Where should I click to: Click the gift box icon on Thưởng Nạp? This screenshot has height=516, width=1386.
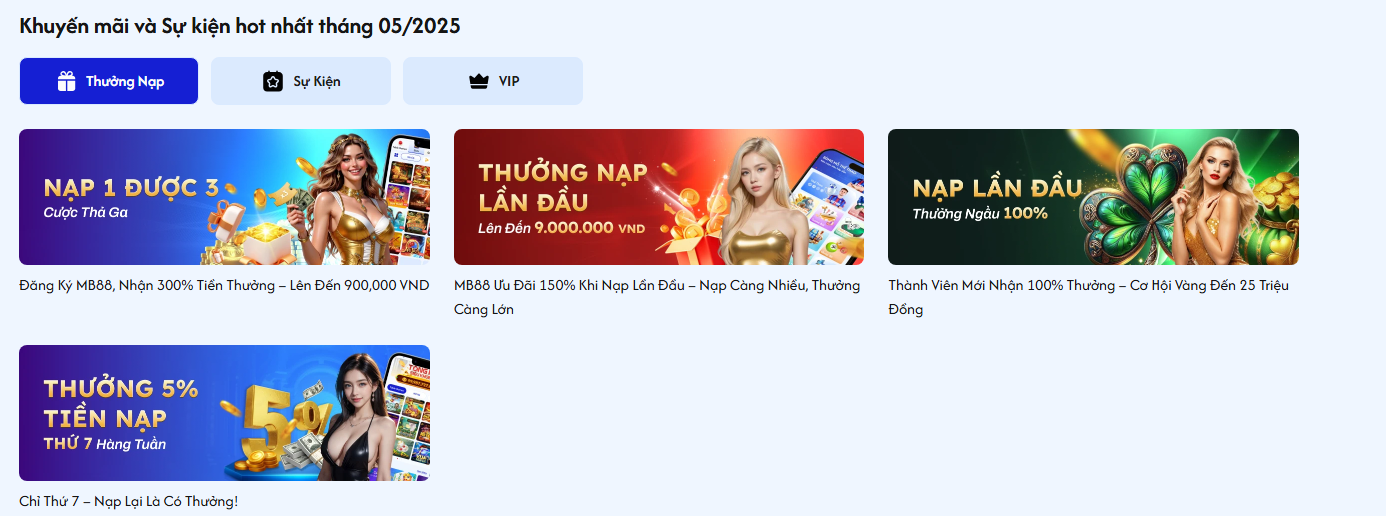(67, 82)
